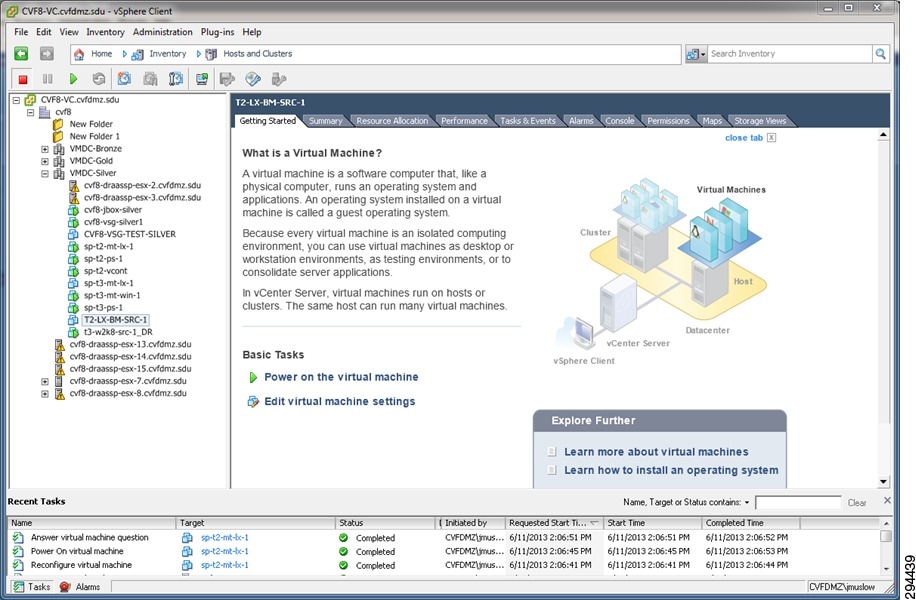
Task: Open the Inventory menu
Action: tap(105, 32)
